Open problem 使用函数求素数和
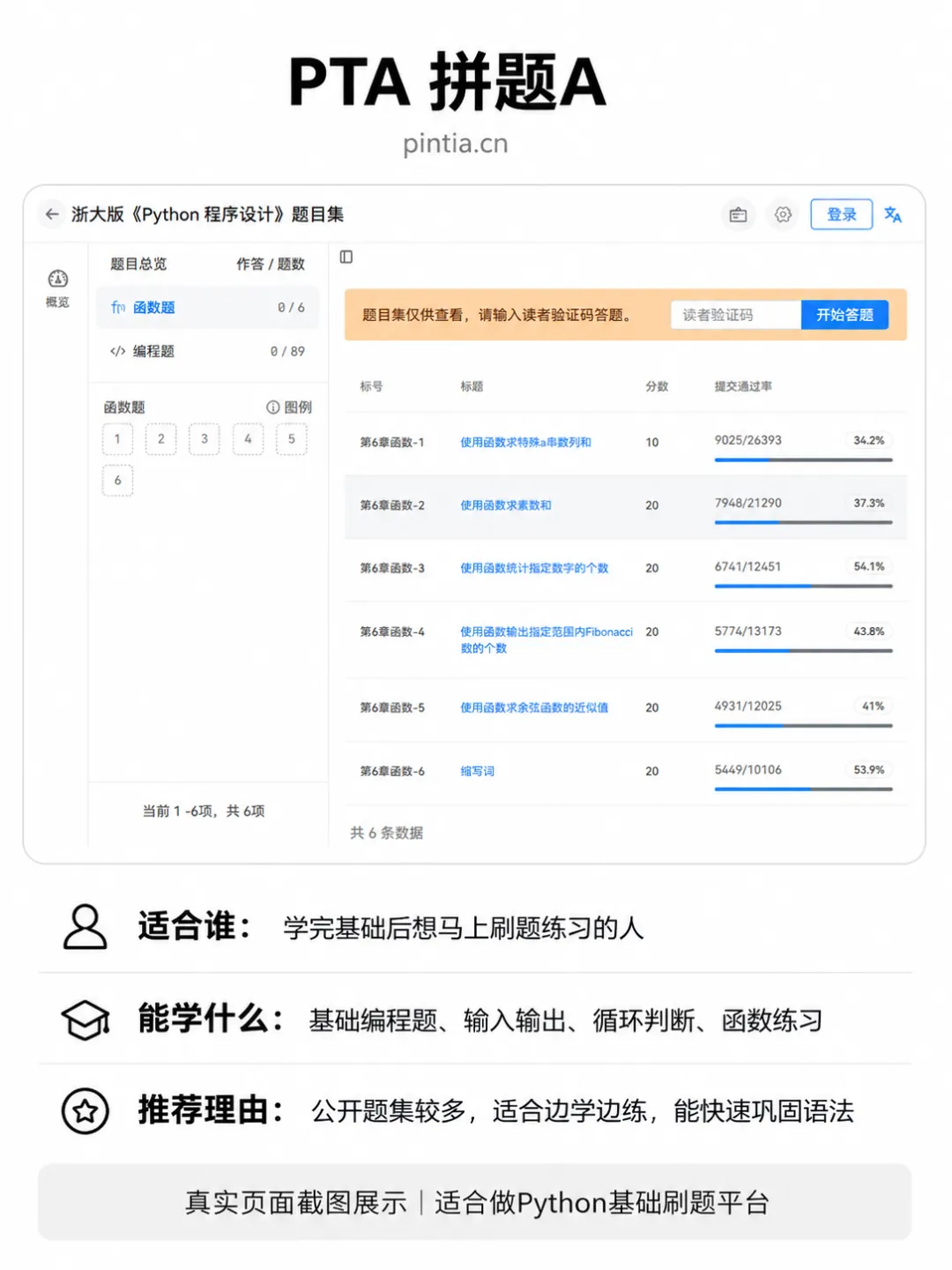This screenshot has width=952, height=1270. [x=505, y=505]
